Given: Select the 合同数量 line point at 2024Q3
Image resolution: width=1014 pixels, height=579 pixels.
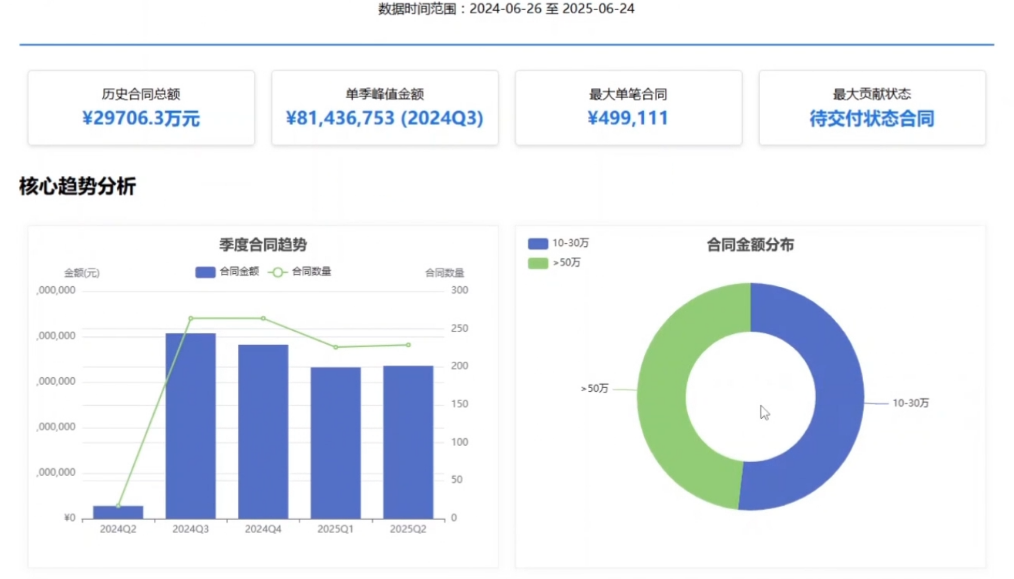Looking at the screenshot, I should tap(191, 319).
